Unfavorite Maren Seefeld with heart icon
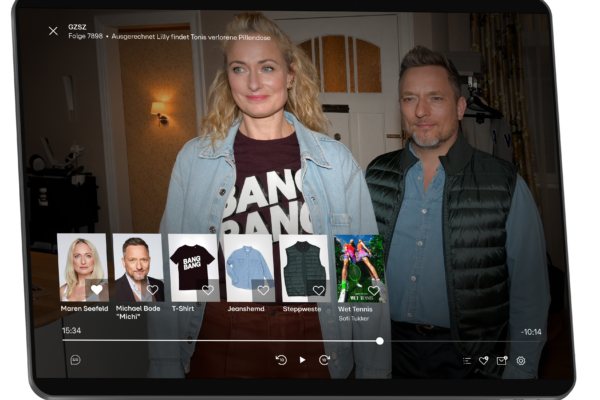This screenshot has width=600, height=400. pyautogui.click(x=97, y=290)
